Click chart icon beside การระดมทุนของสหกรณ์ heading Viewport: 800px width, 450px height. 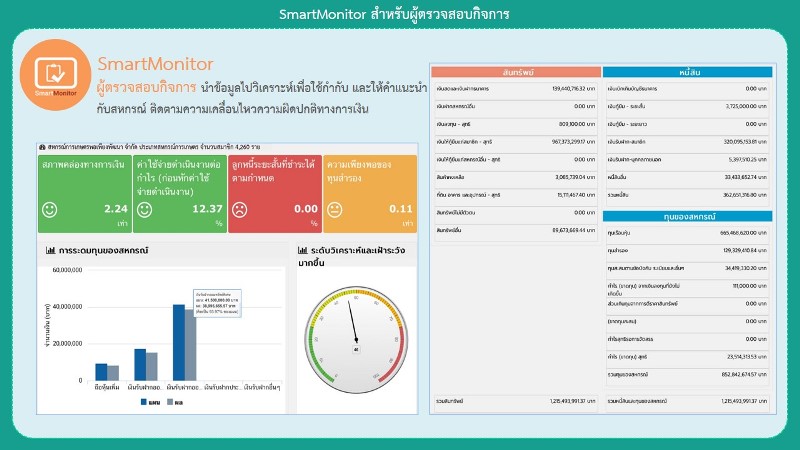pos(50,251)
